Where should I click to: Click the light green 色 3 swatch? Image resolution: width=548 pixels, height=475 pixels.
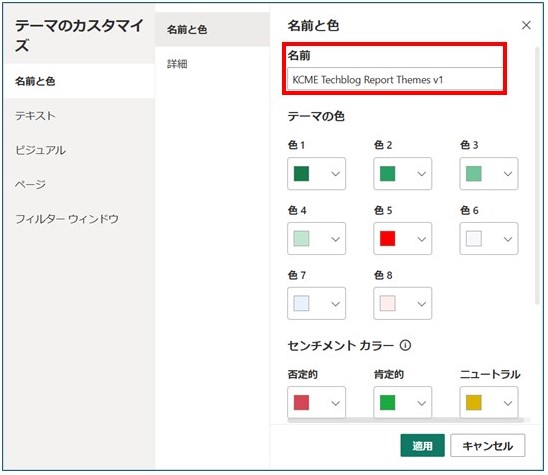coord(474,174)
